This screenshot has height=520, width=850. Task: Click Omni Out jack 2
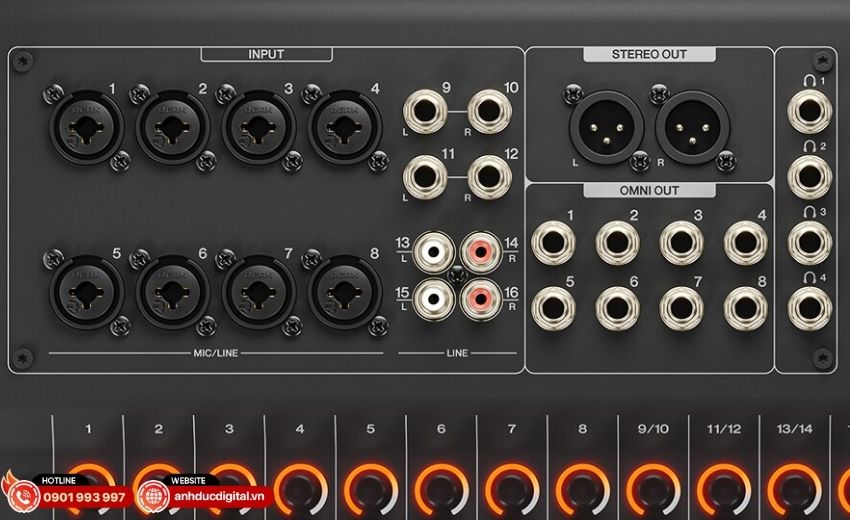pos(617,242)
